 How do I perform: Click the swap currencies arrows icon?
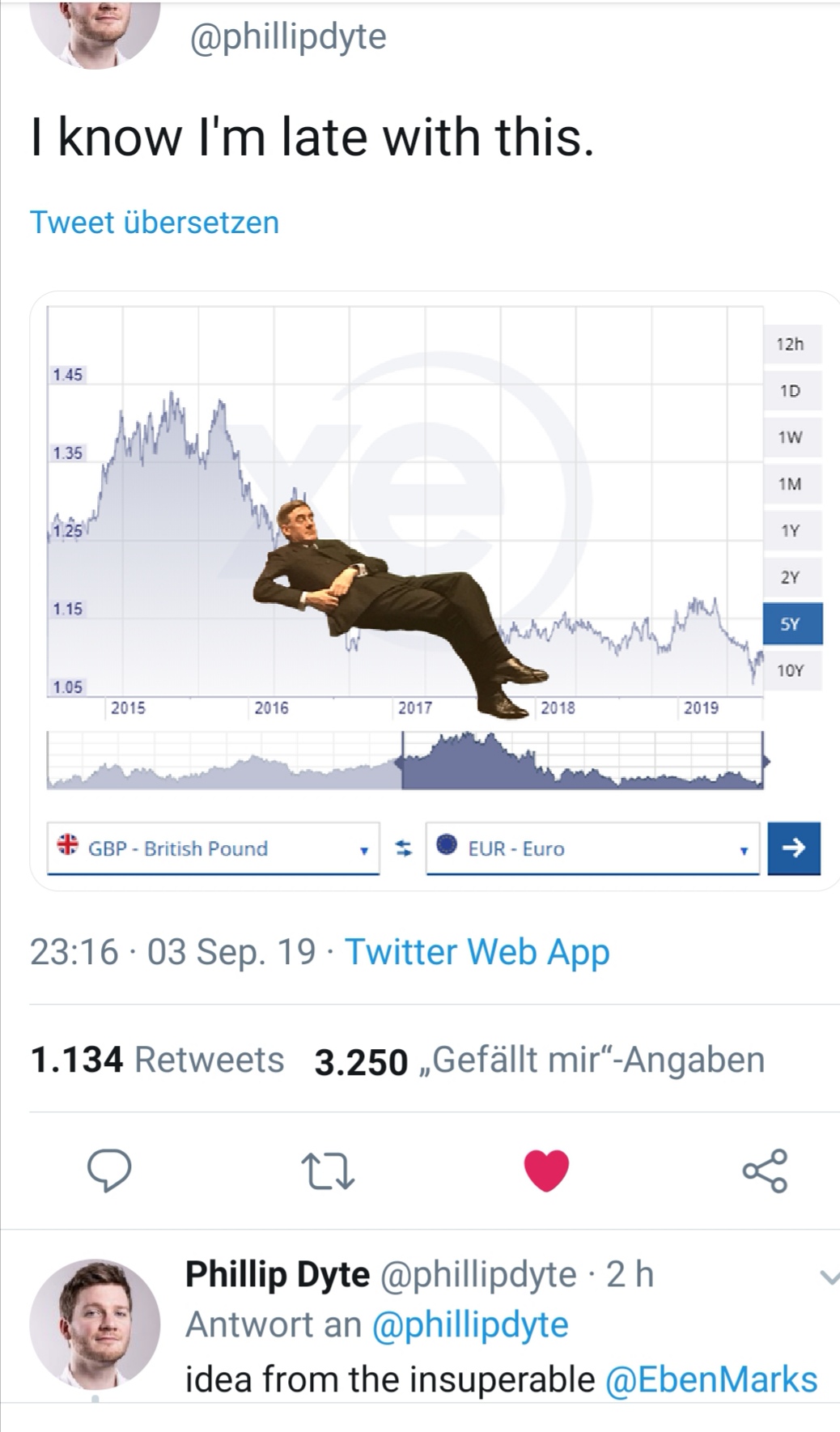pos(403,848)
